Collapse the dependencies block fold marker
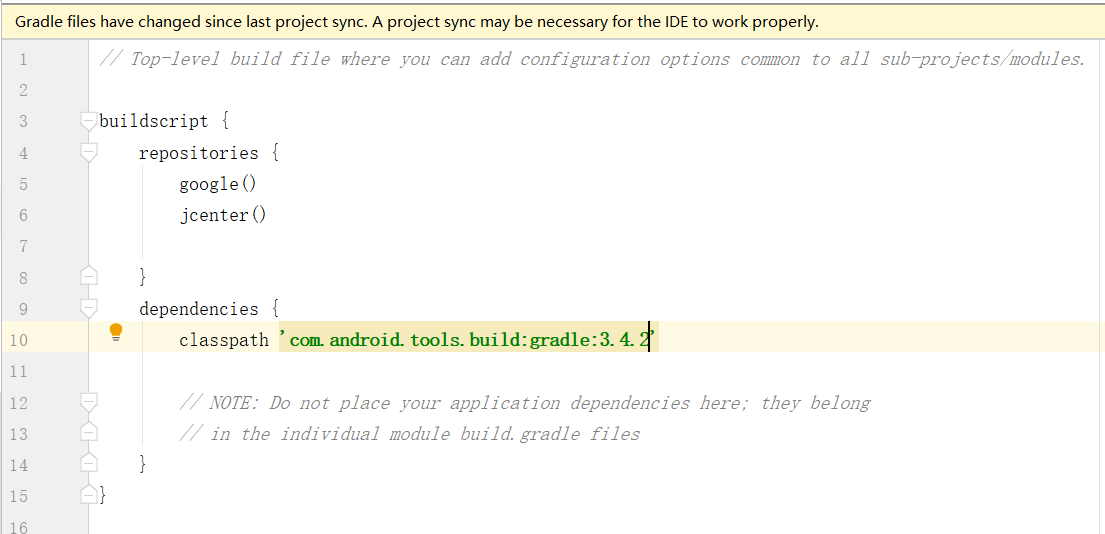1105x534 pixels. (x=88, y=309)
